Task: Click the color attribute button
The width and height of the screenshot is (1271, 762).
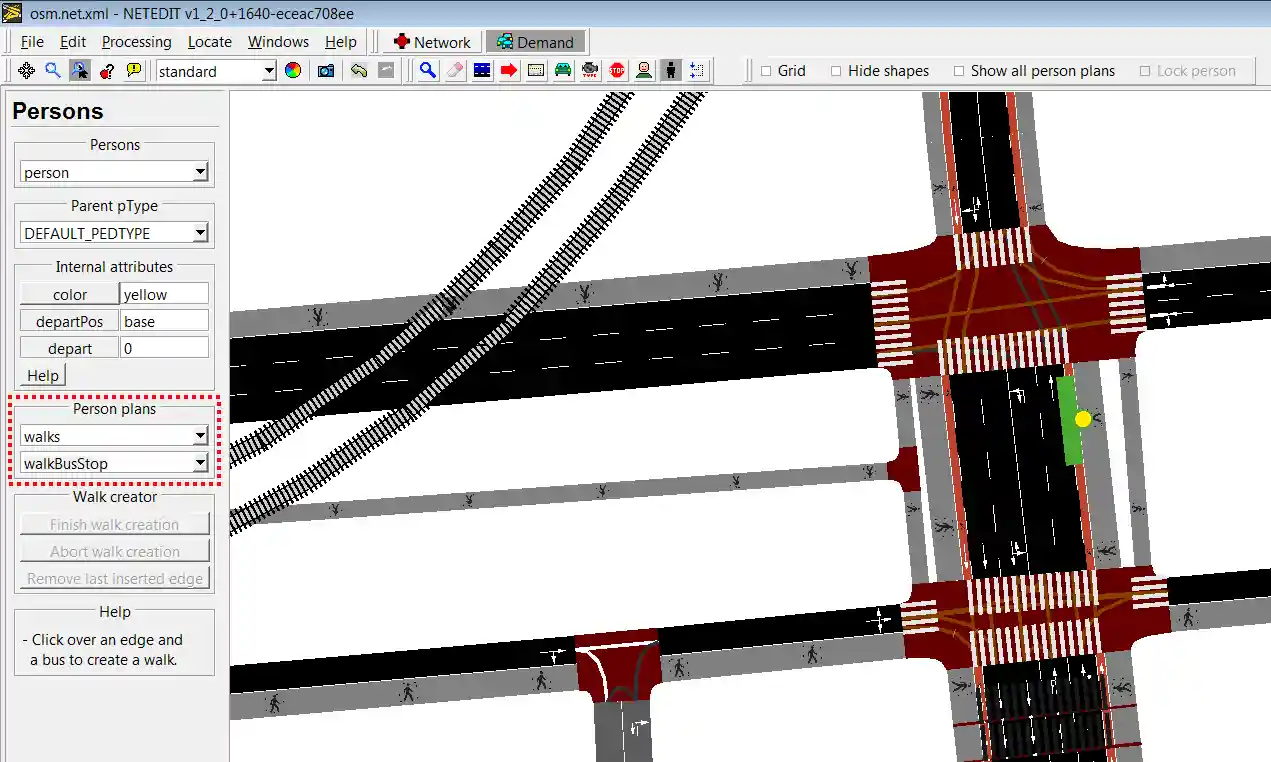Action: (x=69, y=294)
